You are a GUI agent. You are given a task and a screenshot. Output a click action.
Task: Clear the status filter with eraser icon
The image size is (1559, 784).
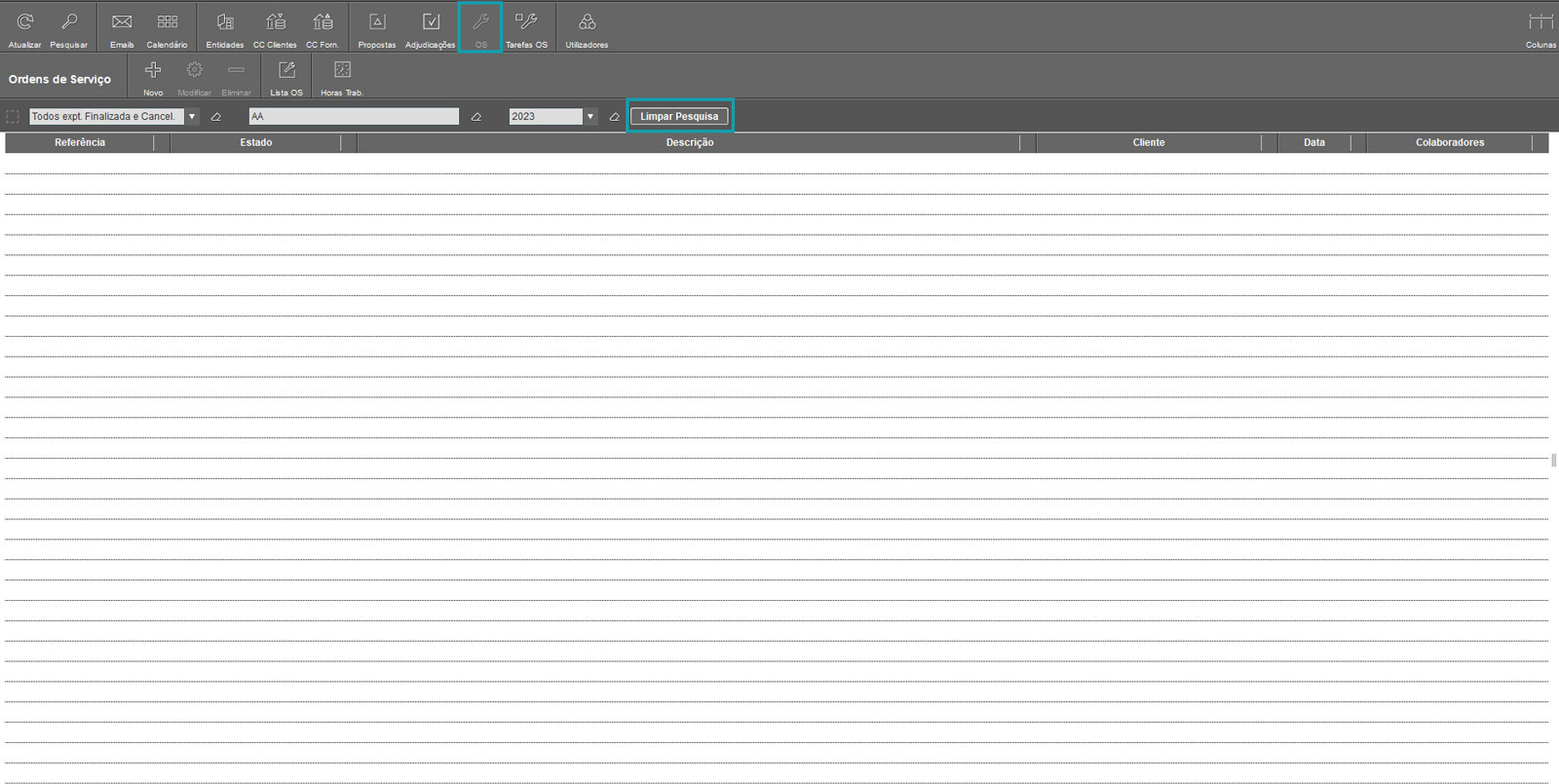[216, 117]
